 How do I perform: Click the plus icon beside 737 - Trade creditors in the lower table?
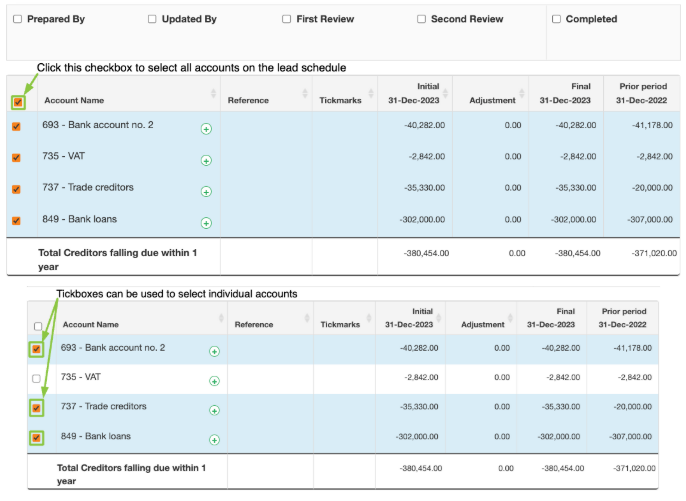pos(214,410)
